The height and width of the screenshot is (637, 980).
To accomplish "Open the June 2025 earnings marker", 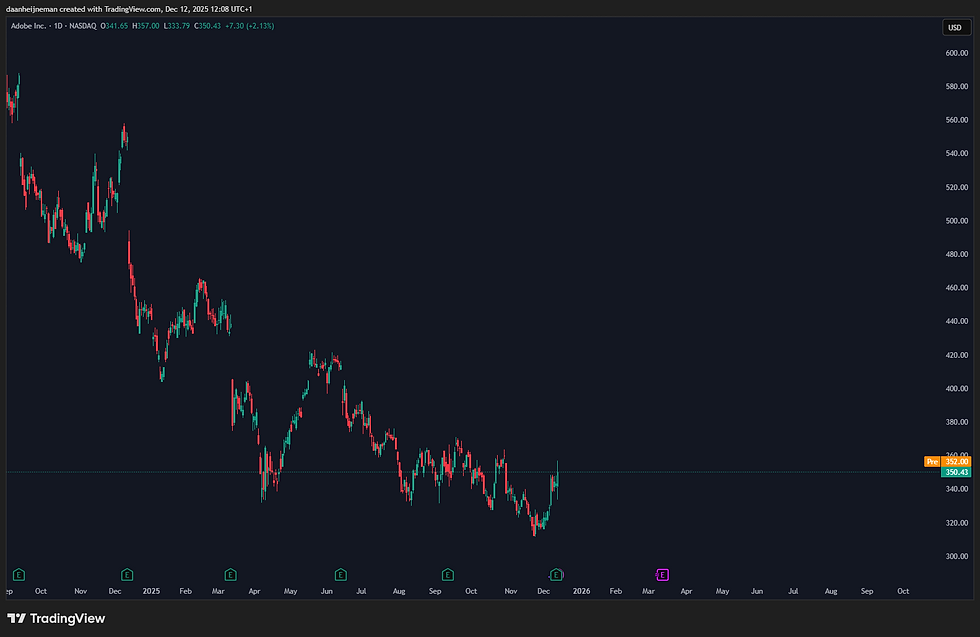I will point(341,574).
